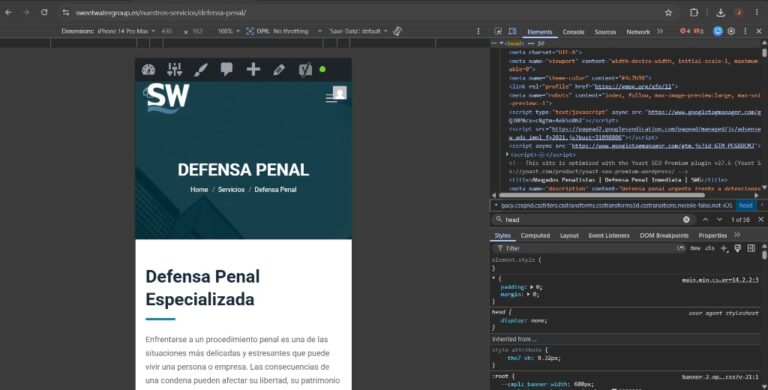
Task: Click the site info icon in address bar
Action: point(66,13)
